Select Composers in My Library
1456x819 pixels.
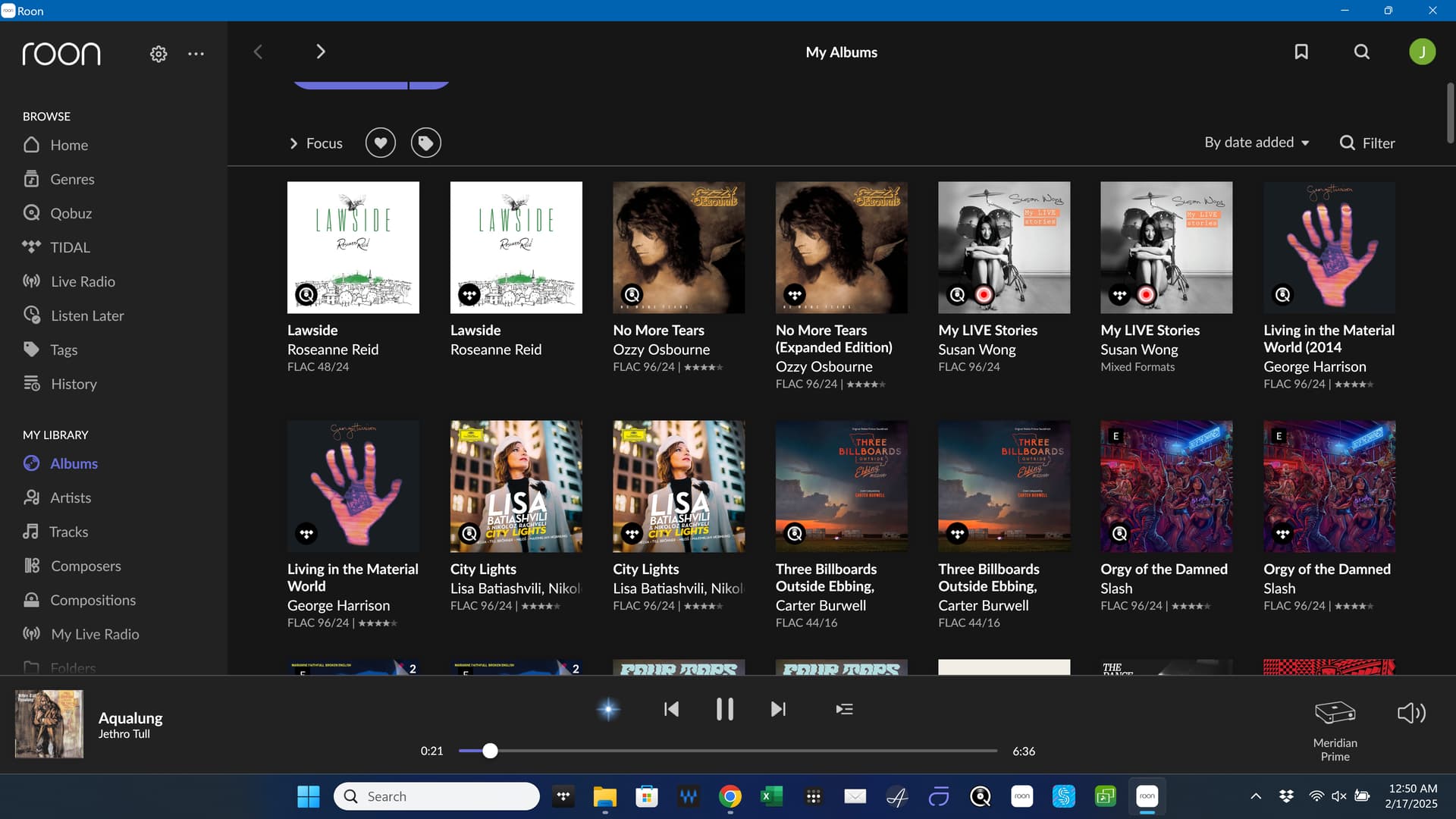click(72, 566)
